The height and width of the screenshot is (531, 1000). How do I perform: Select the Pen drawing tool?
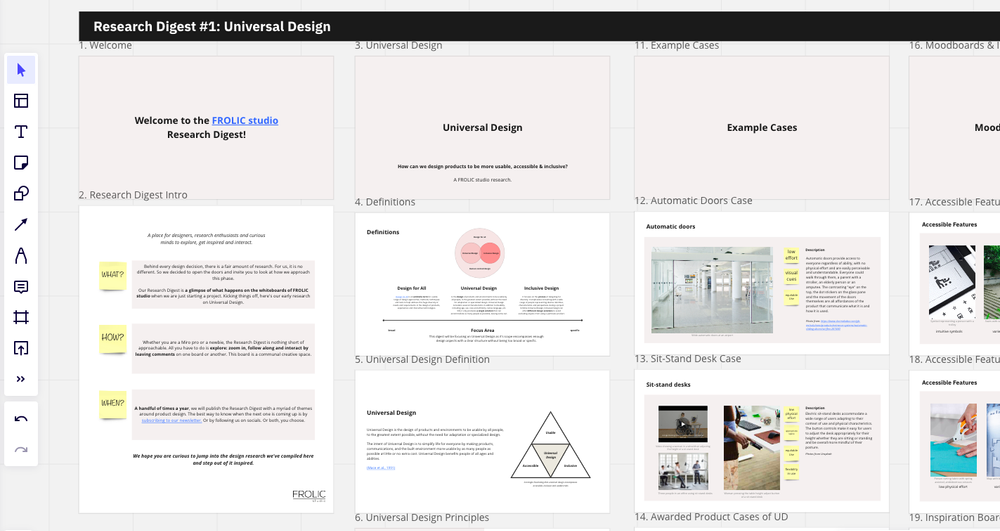click(21, 256)
